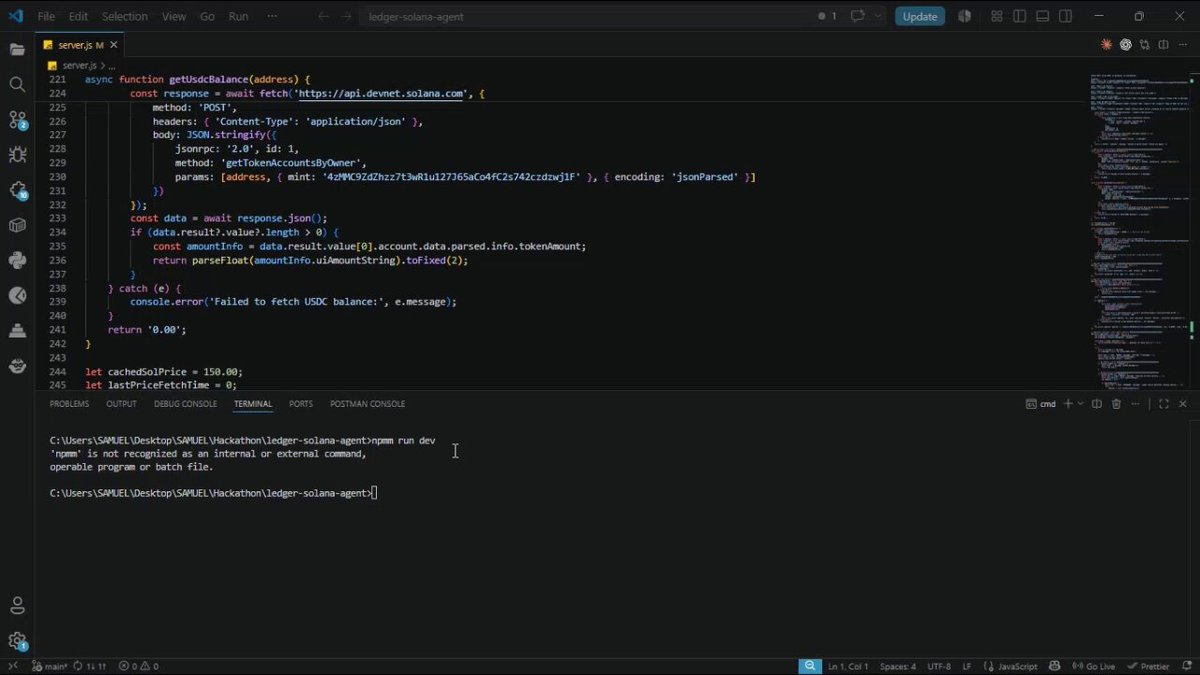
Task: Click the Prettier status bar item
Action: (1148, 666)
